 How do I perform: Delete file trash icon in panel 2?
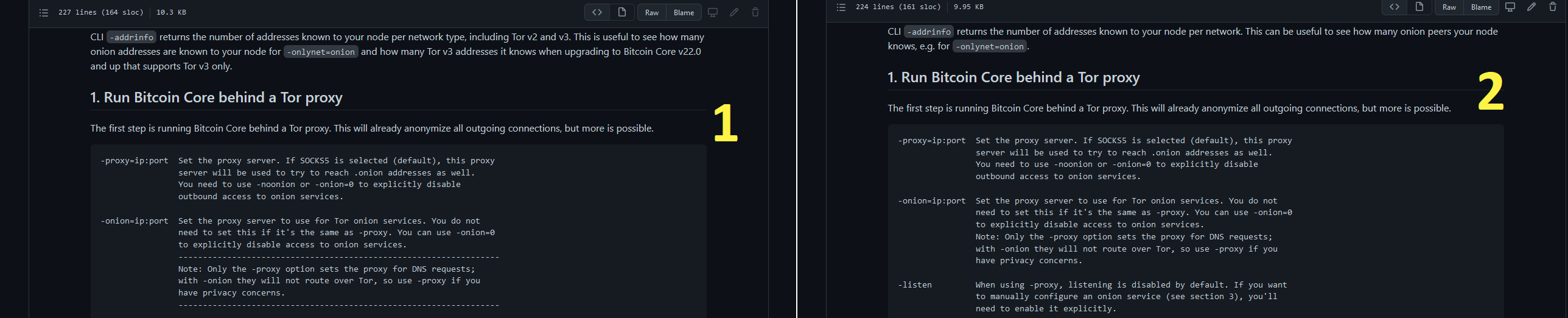coord(1553,7)
